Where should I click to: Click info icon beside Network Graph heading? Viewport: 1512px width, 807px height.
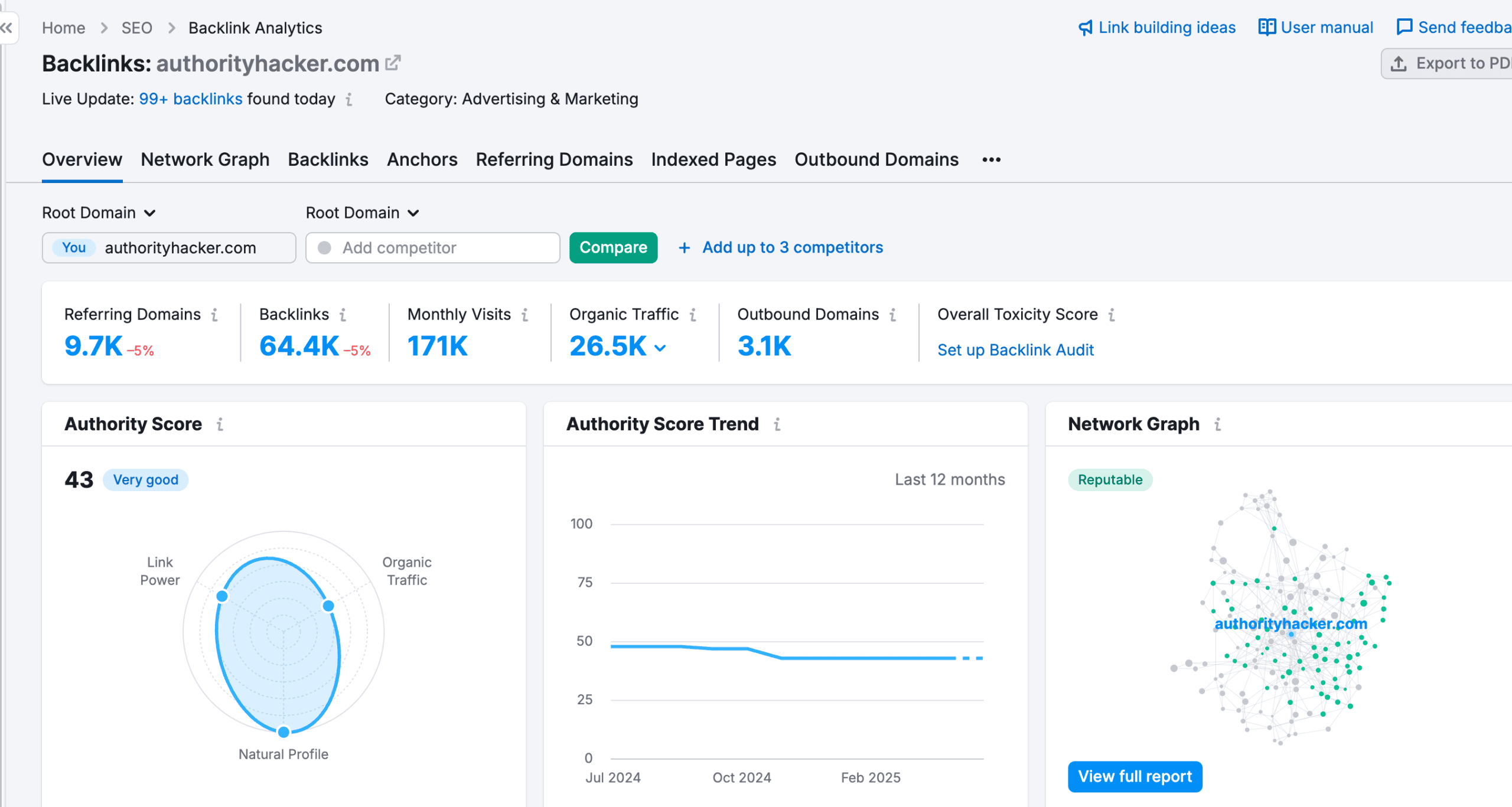[1218, 424]
